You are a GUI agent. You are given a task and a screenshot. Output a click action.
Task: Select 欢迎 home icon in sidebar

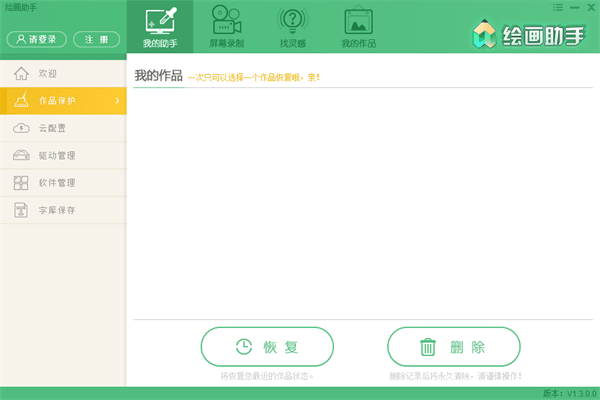21,74
